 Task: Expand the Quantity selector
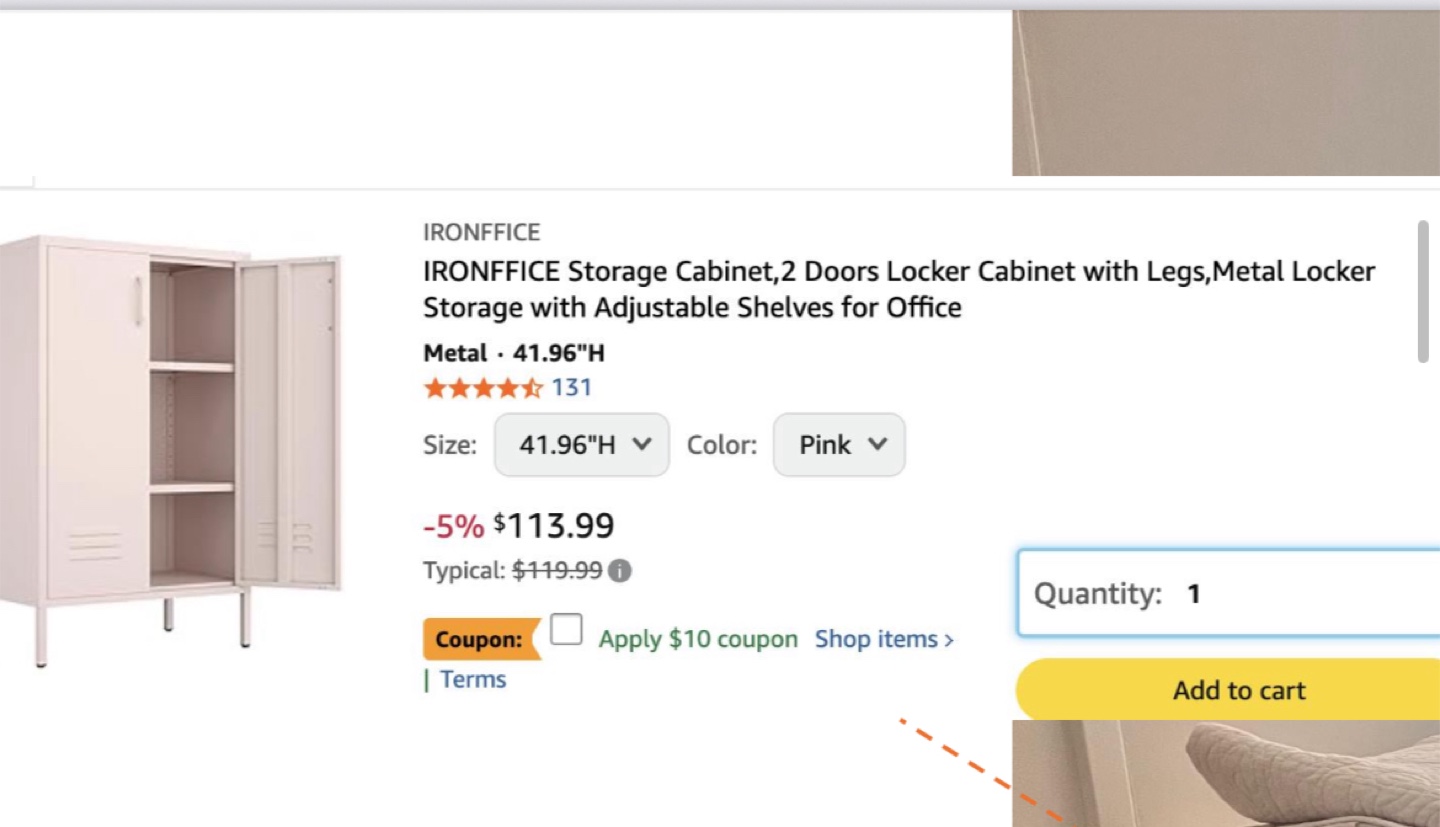(1228, 594)
